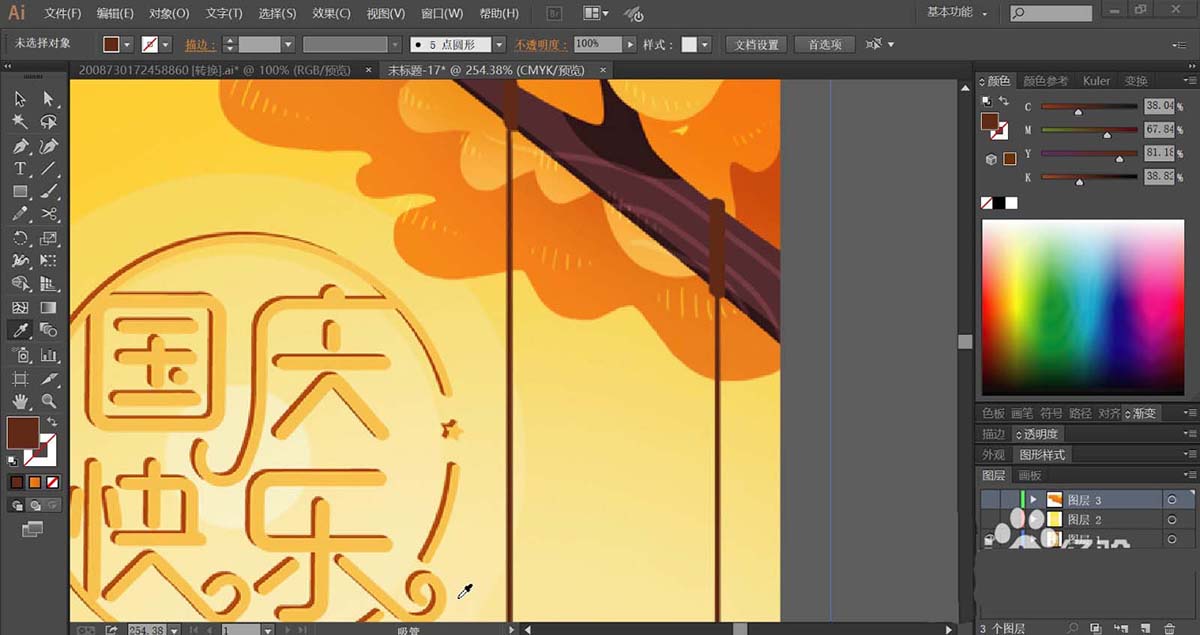The height and width of the screenshot is (635, 1200).
Task: Select the Lasso tool
Action: point(48,121)
